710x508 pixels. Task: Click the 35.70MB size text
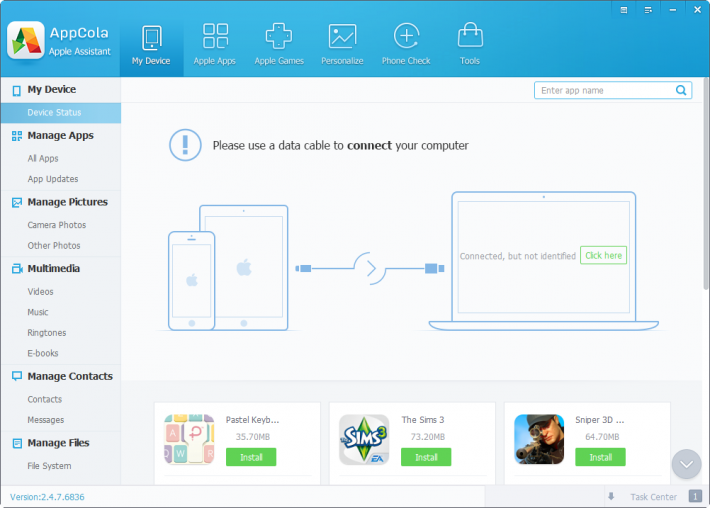point(253,437)
